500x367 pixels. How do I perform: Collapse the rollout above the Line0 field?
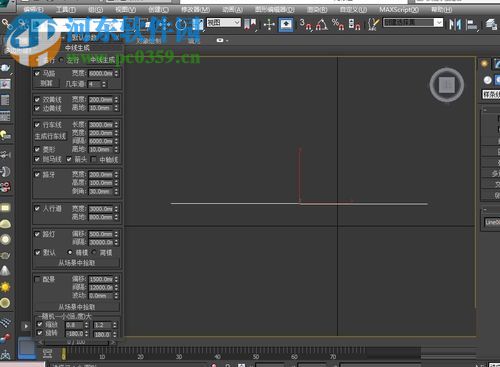click(x=485, y=210)
